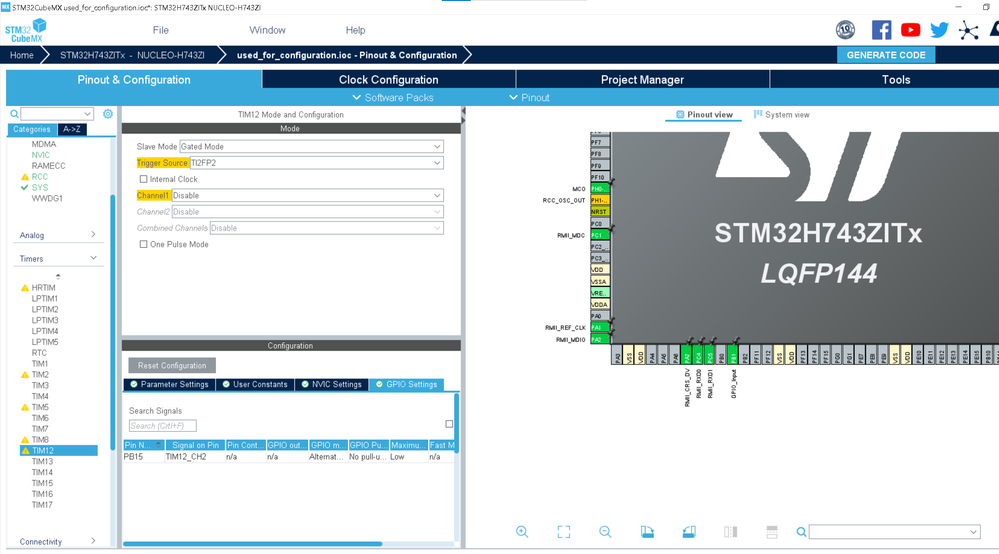Open the YouTube icon link

910,30
